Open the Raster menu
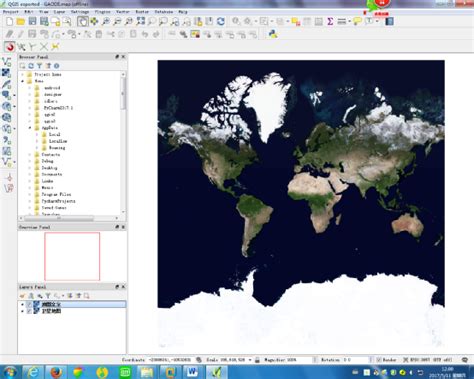Screen dimensions: 474x379 click(142, 12)
